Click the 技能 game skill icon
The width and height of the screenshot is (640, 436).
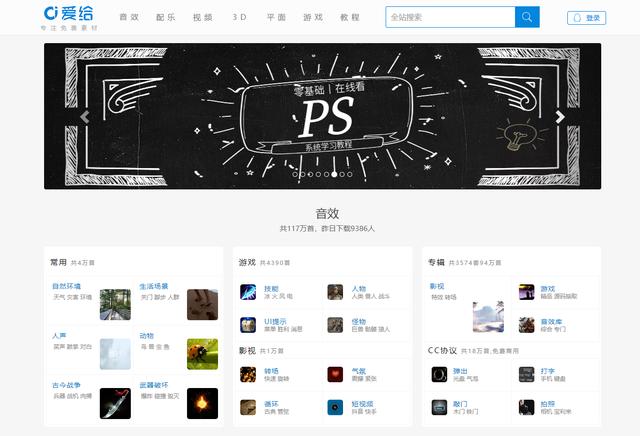point(248,292)
